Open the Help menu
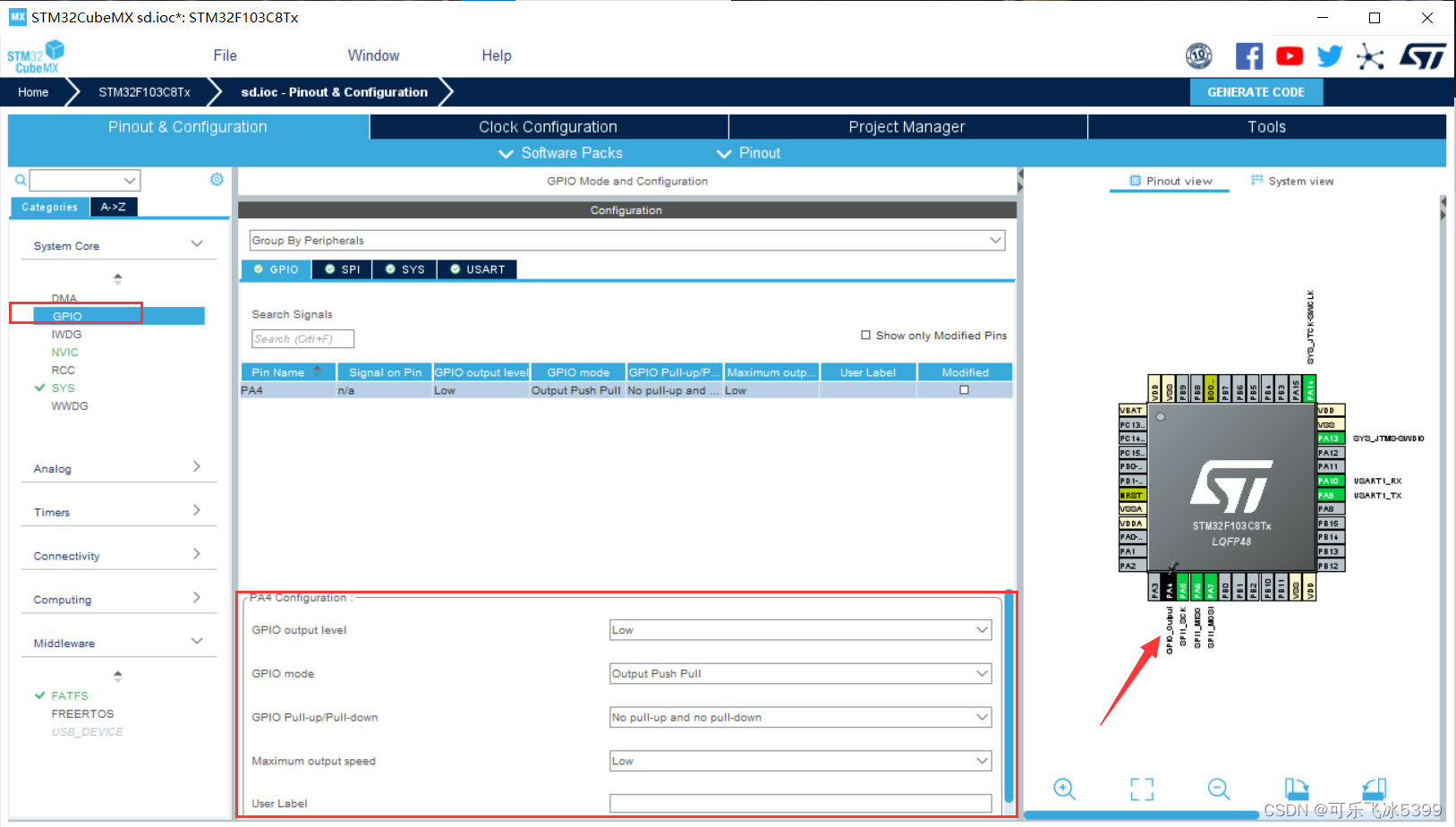This screenshot has width=1456, height=827. click(x=497, y=55)
